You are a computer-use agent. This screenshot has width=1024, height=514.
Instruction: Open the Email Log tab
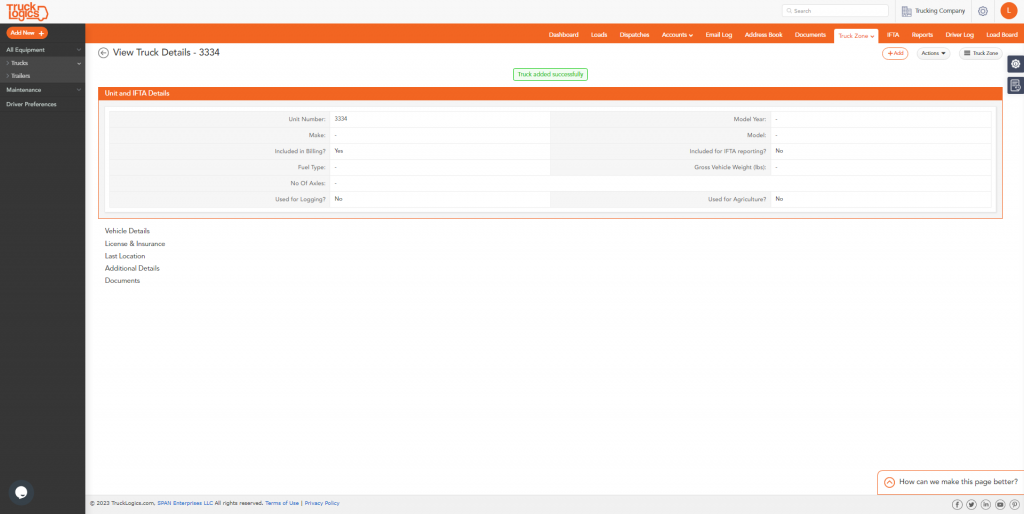coord(718,35)
